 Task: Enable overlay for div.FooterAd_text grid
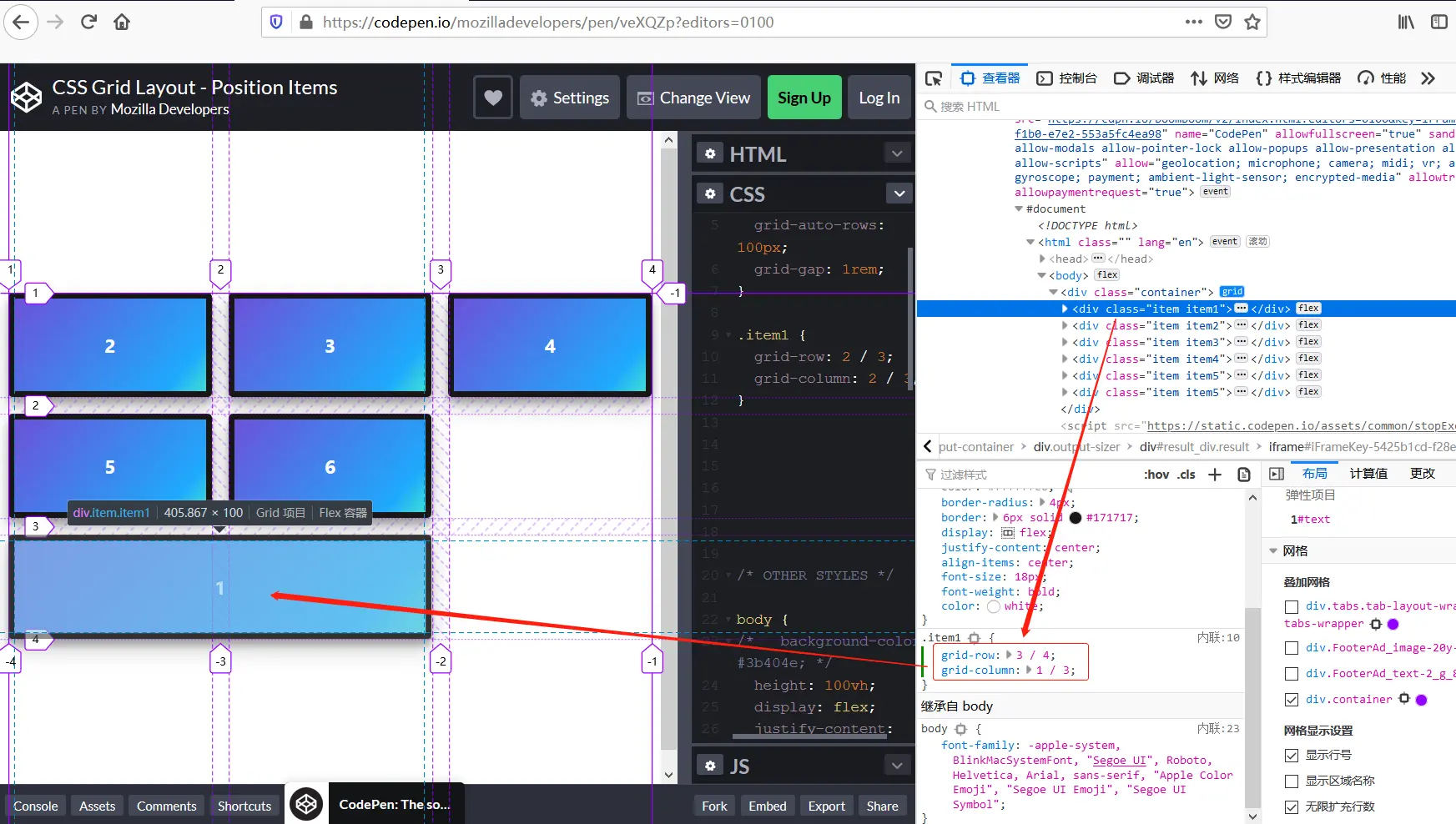click(x=1292, y=674)
